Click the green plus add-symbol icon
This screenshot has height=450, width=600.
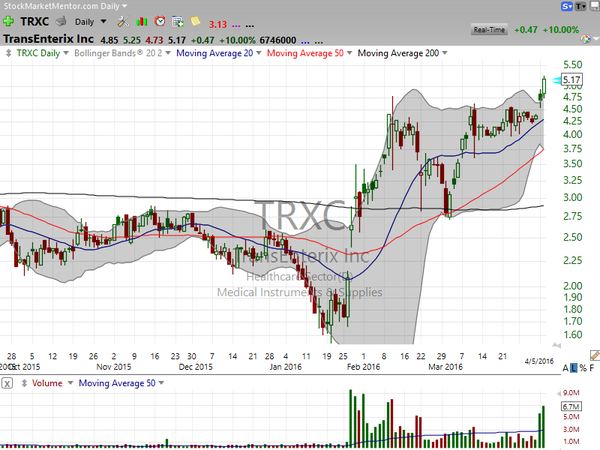click(x=8, y=21)
